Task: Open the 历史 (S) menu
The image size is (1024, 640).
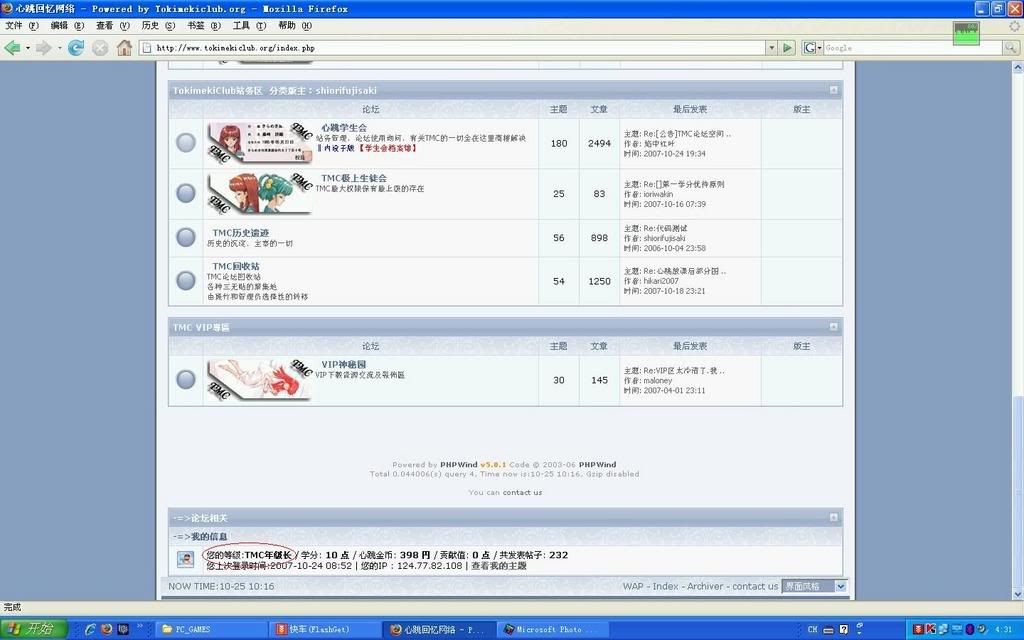Action: 158,26
